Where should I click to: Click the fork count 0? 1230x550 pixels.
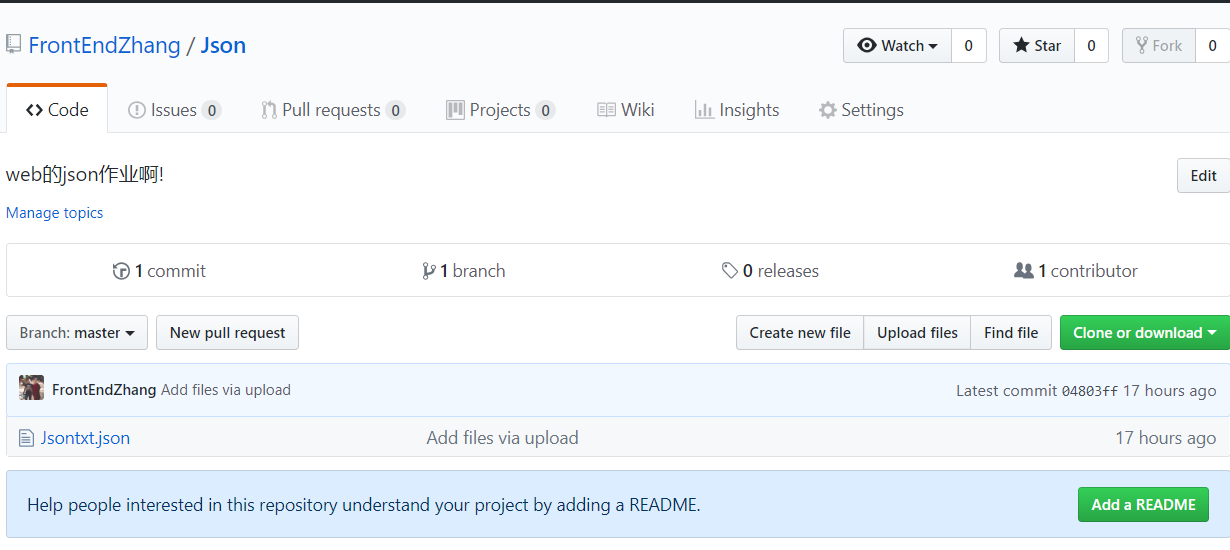pyautogui.click(x=1213, y=45)
